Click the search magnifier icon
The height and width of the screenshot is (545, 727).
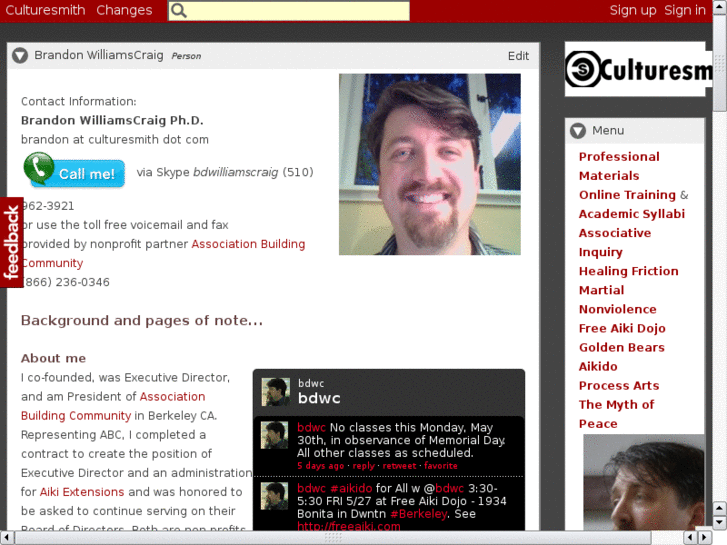pos(179,11)
